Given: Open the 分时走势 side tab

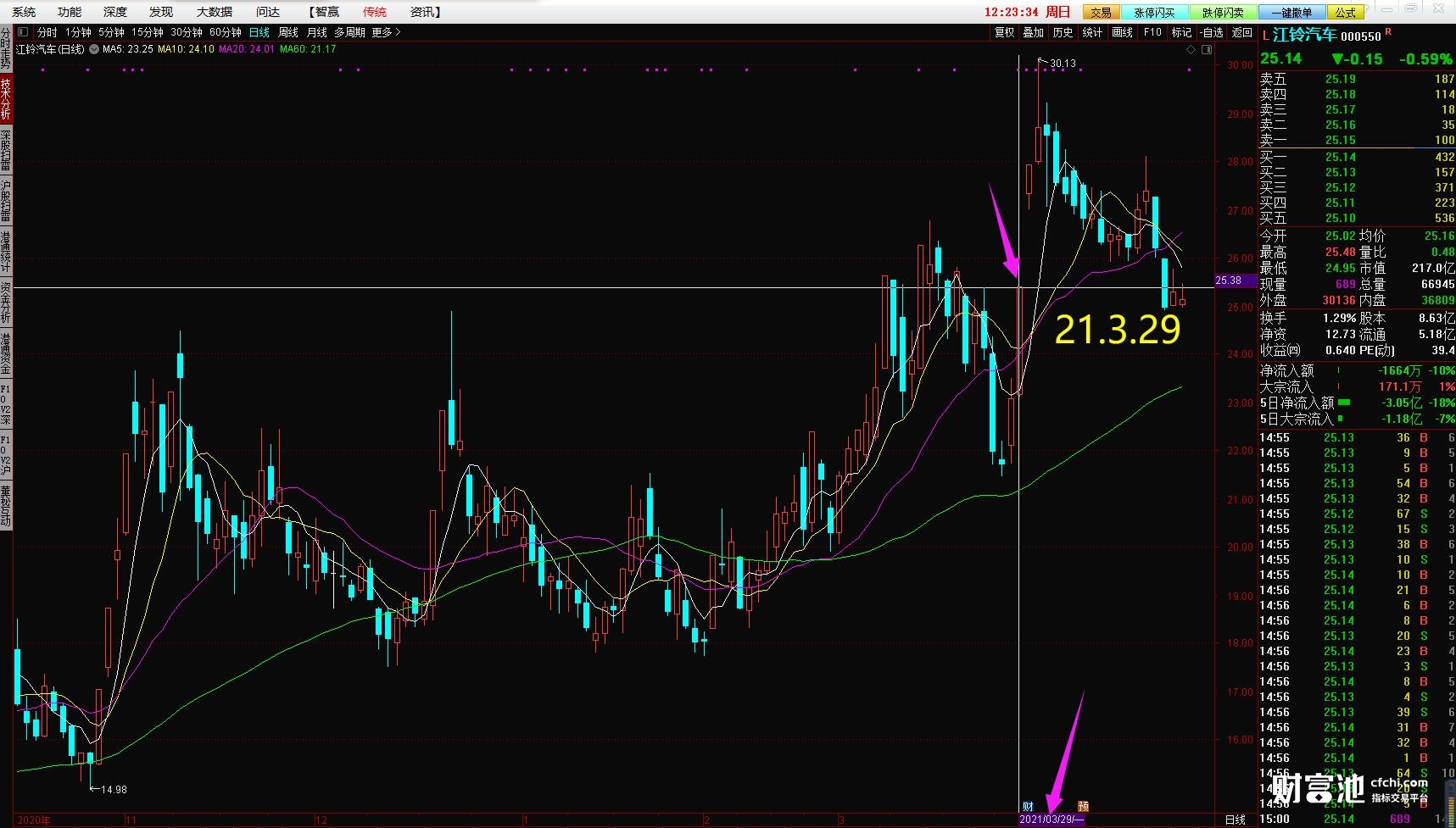Looking at the screenshot, I should [6, 48].
